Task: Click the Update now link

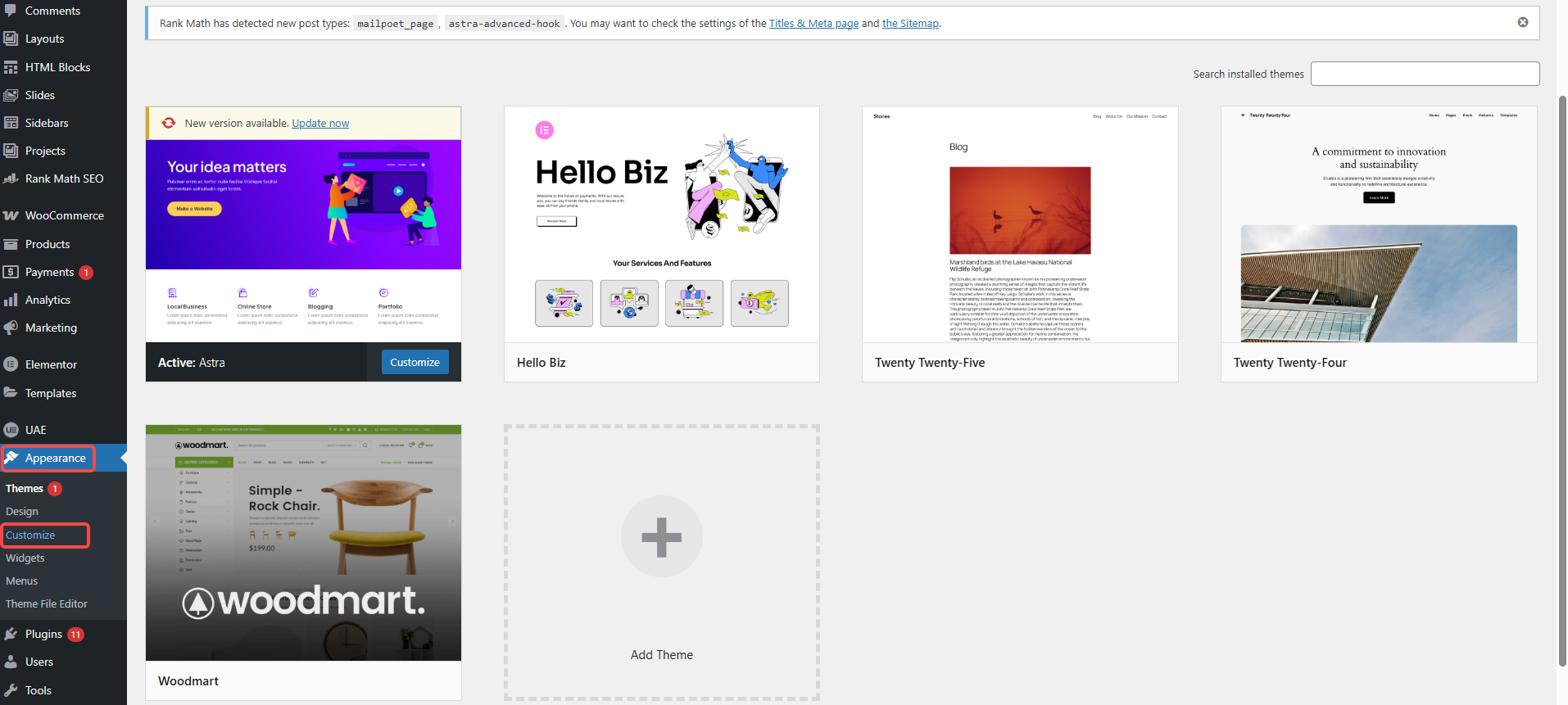Action: coord(320,124)
